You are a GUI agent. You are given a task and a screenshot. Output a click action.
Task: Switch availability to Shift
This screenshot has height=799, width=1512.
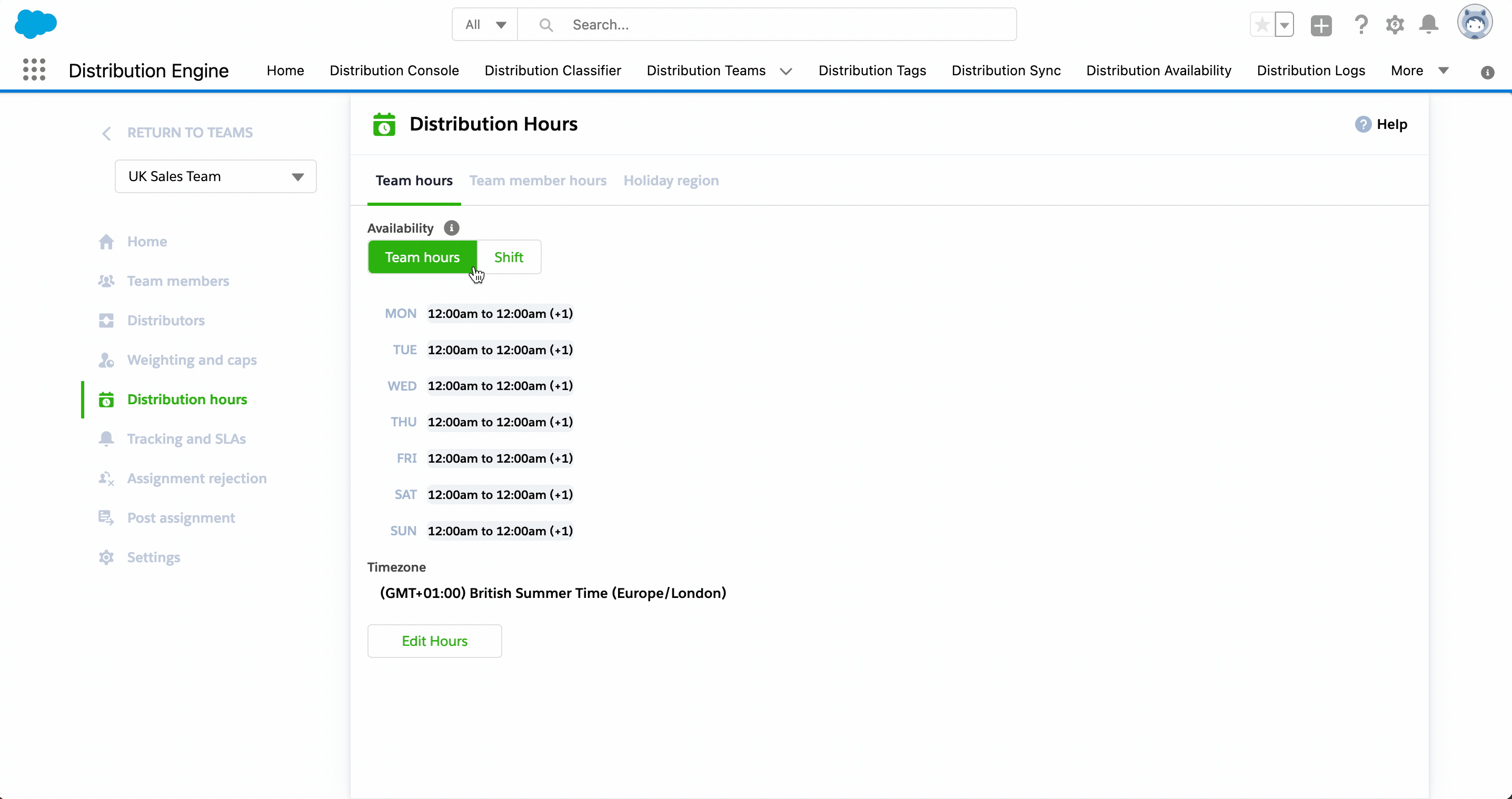[509, 257]
